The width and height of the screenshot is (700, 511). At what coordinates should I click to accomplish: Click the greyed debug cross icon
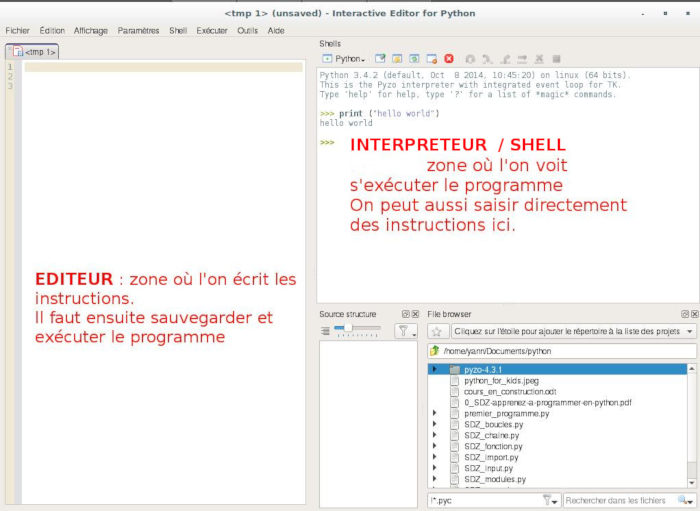tap(539, 58)
